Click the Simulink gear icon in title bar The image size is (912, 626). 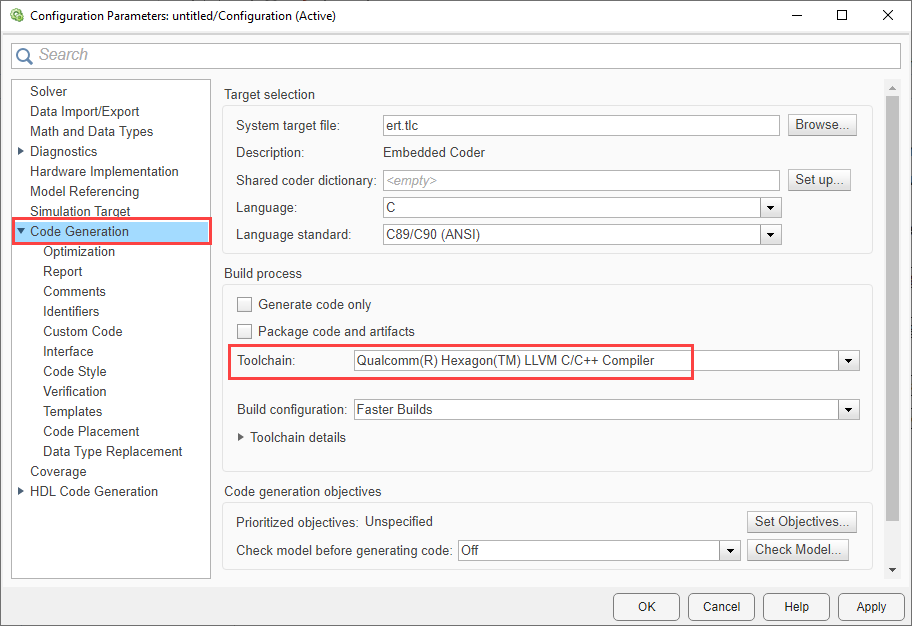click(15, 16)
